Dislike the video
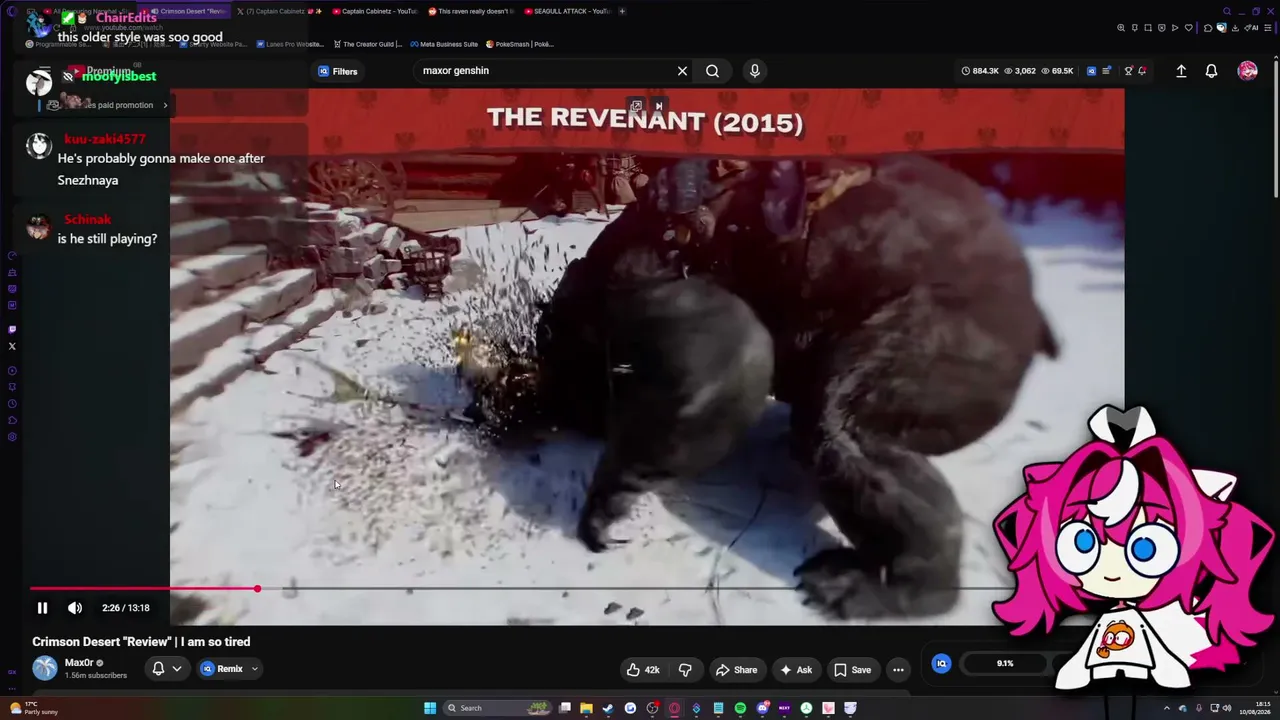The image size is (1280, 720). coord(685,670)
